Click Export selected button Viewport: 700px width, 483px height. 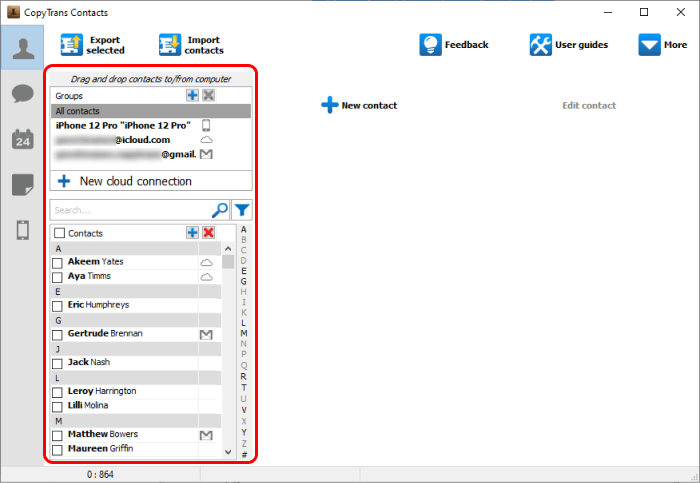tap(92, 45)
